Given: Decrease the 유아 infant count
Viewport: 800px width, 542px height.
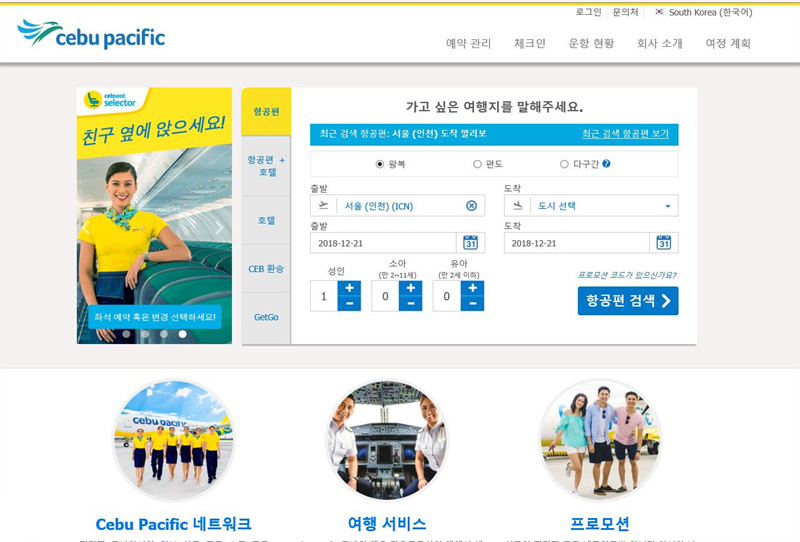Looking at the screenshot, I should [472, 304].
